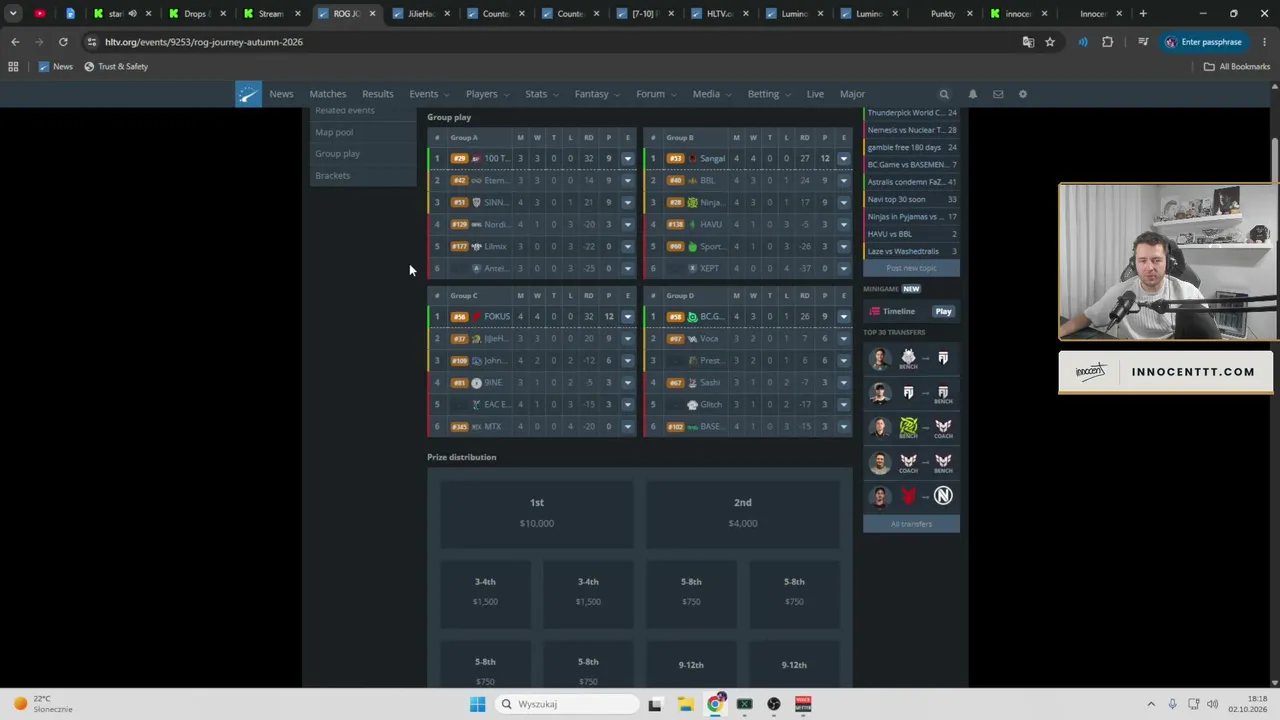The height and width of the screenshot is (720, 1280).
Task: Open the Trust & Safety bookmark
Action: tap(116, 66)
